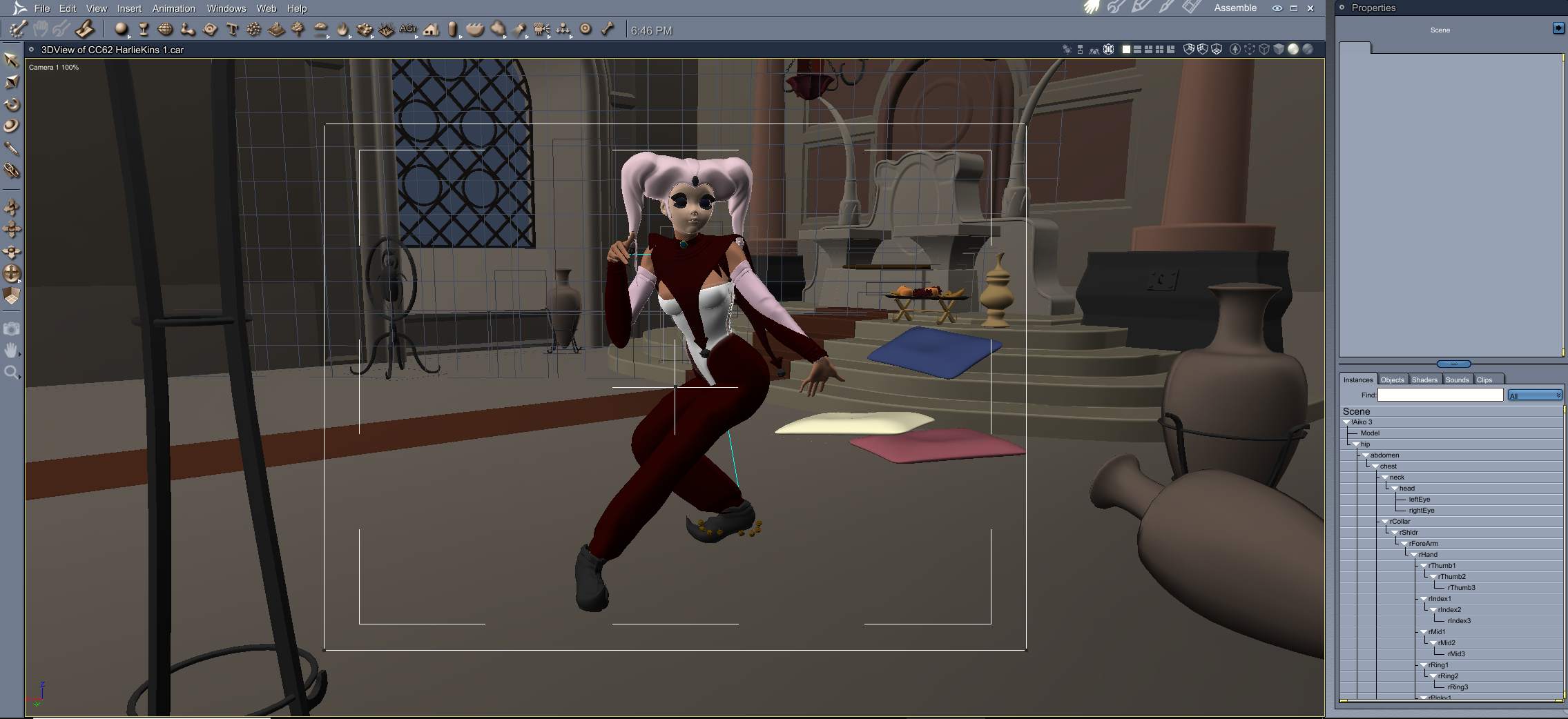
Task: Click the Find search field
Action: coord(1440,395)
